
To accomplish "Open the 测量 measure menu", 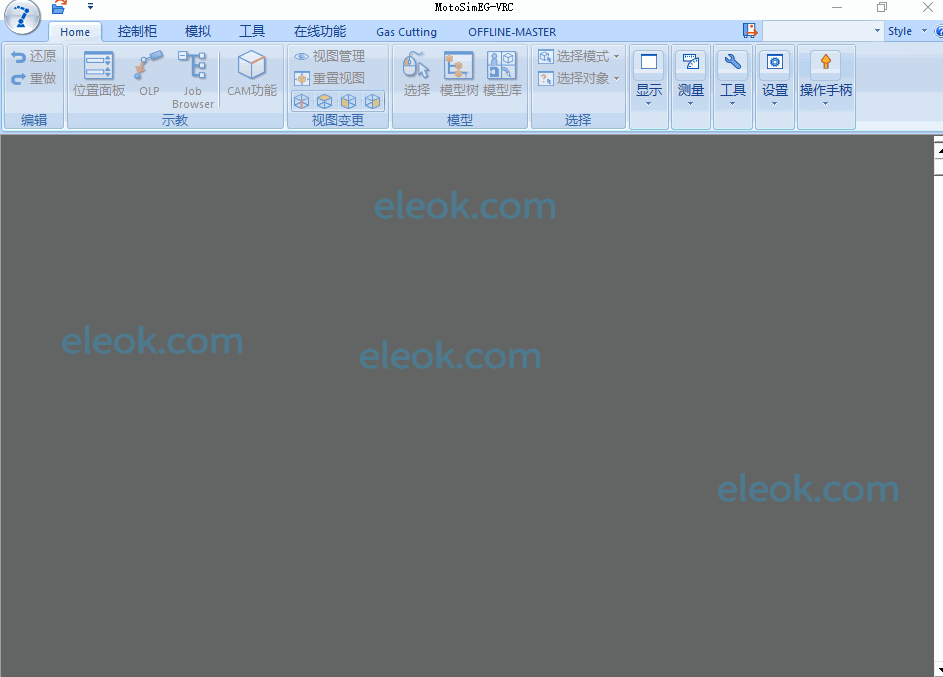I will click(690, 79).
